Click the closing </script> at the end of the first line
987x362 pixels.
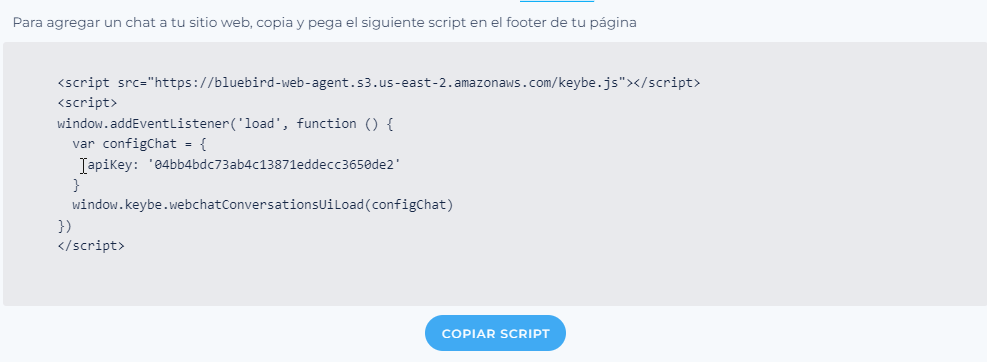(x=666, y=83)
